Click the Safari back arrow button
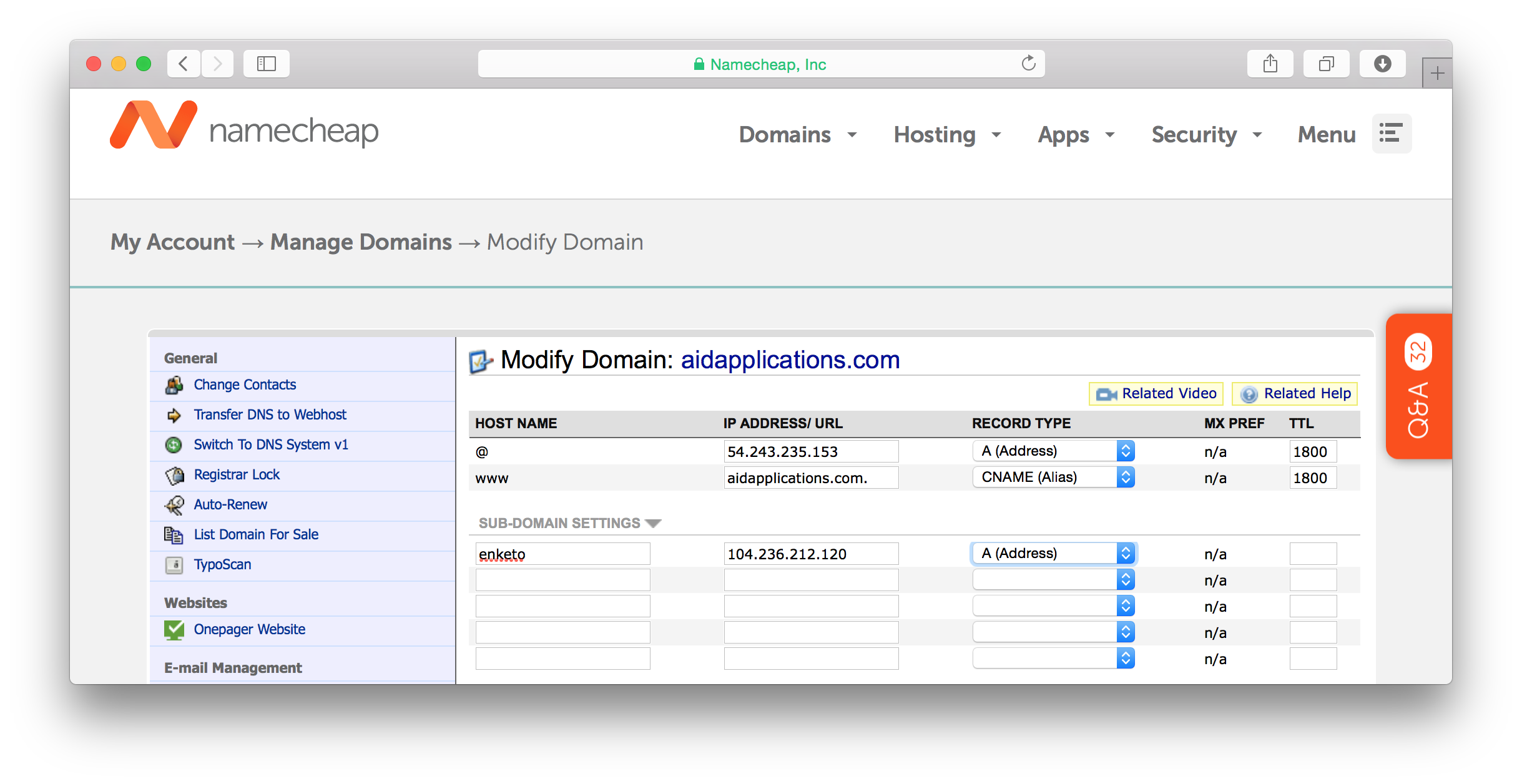 coord(184,64)
